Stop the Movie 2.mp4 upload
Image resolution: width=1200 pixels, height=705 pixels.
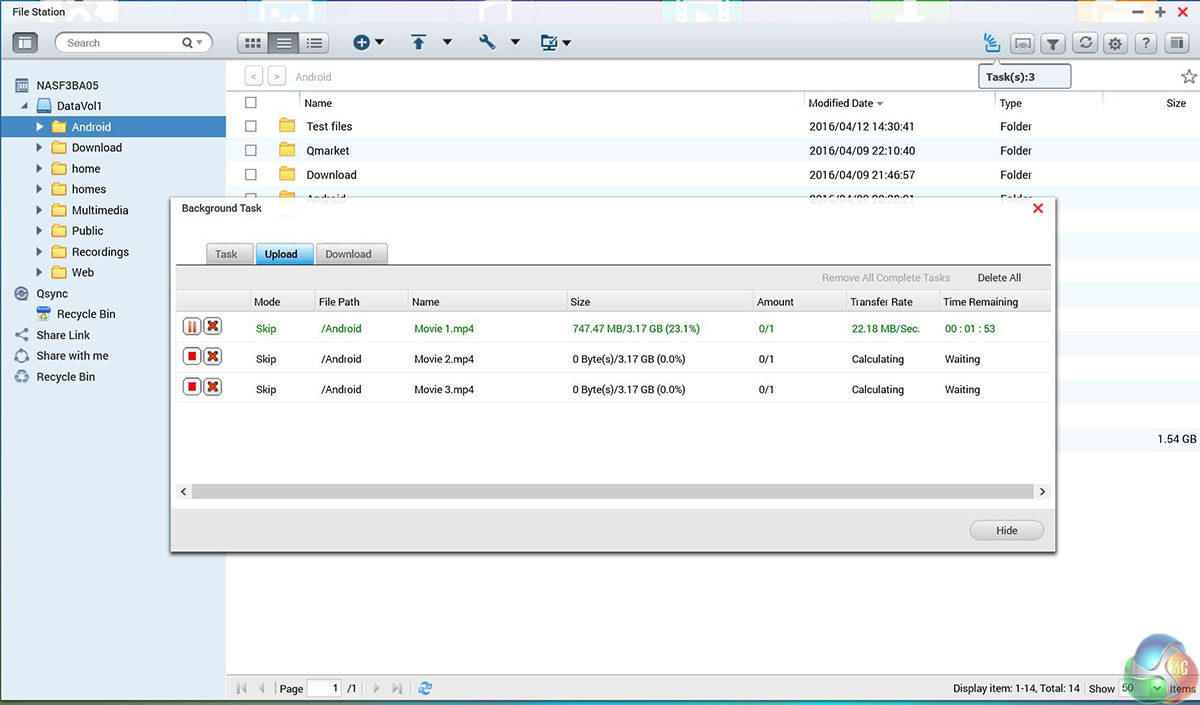pos(191,357)
